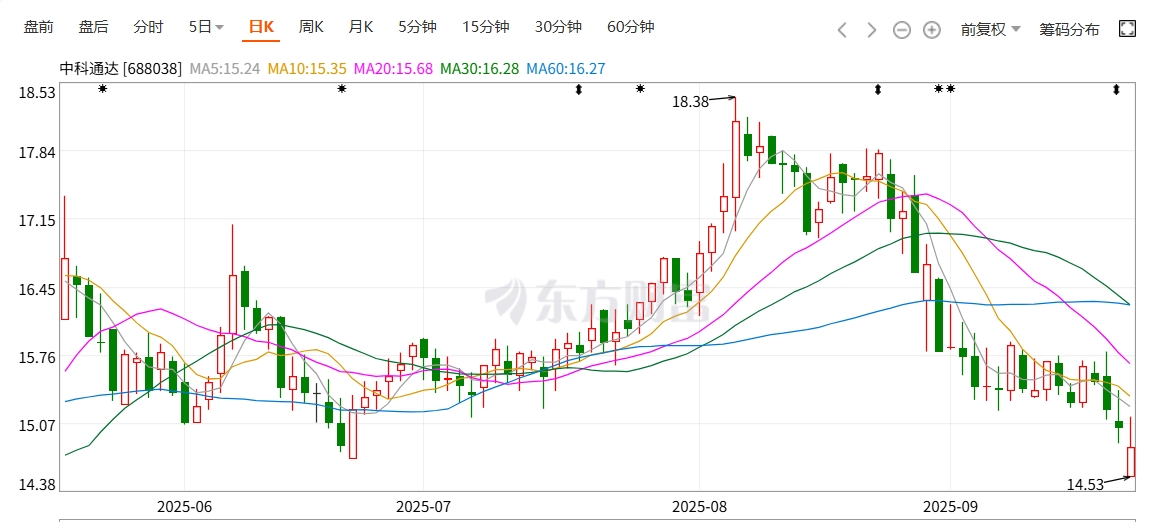Show the 筹码分布 chip distribution panel
Image resolution: width=1165 pixels, height=522 pixels.
click(x=1069, y=30)
